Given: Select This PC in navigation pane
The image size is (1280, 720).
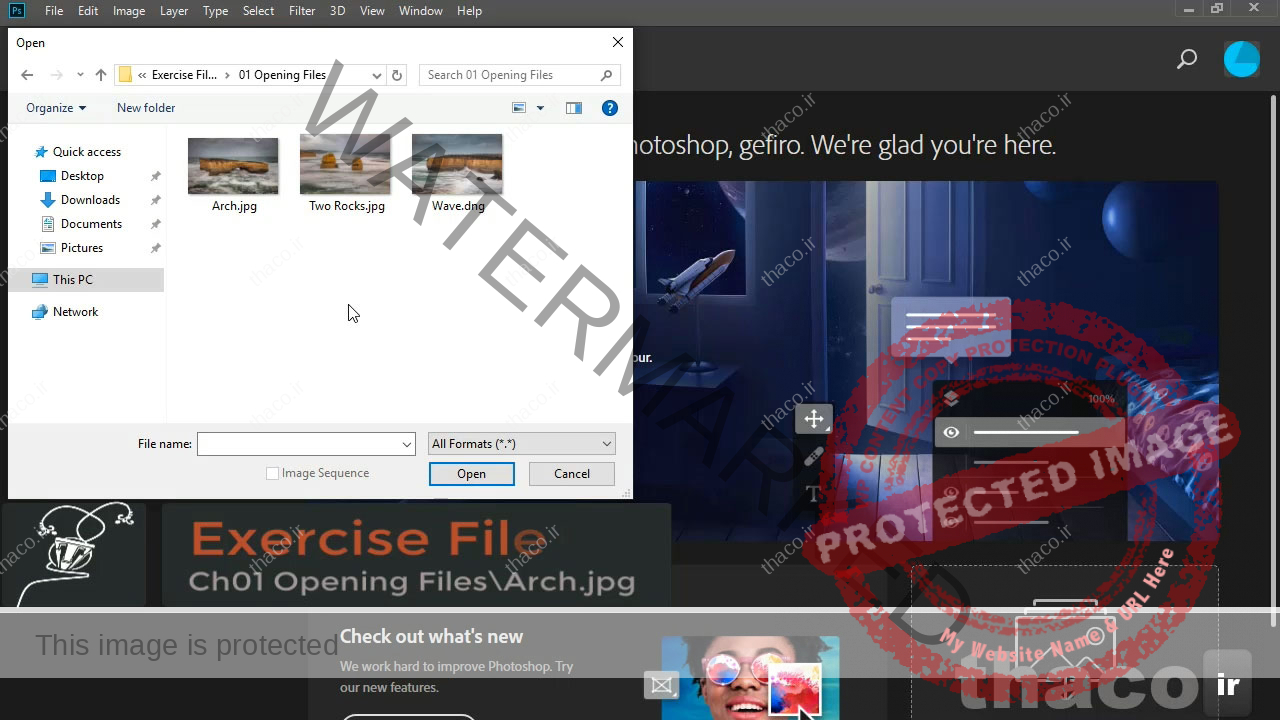Looking at the screenshot, I should [x=86, y=280].
